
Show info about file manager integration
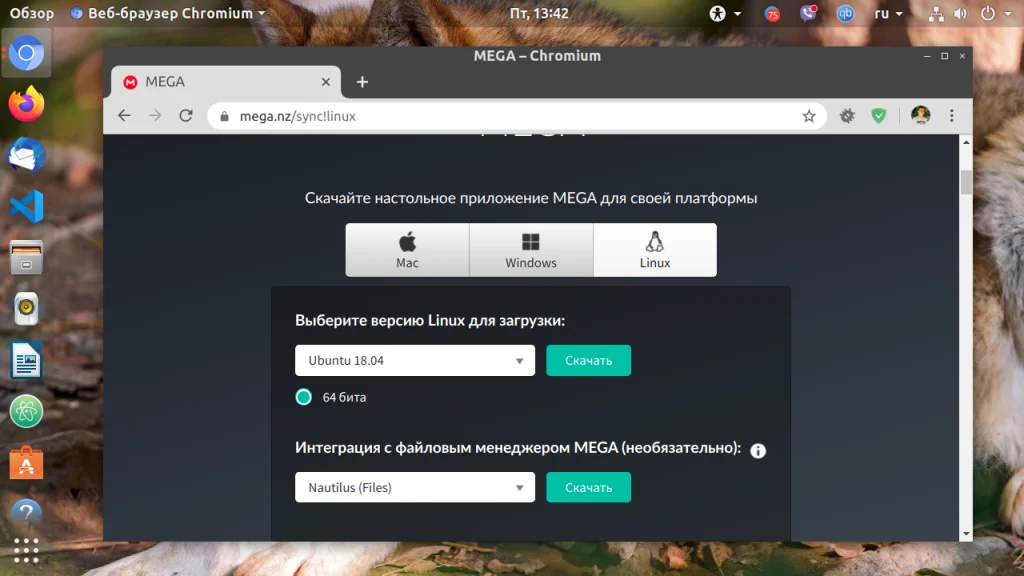(758, 451)
